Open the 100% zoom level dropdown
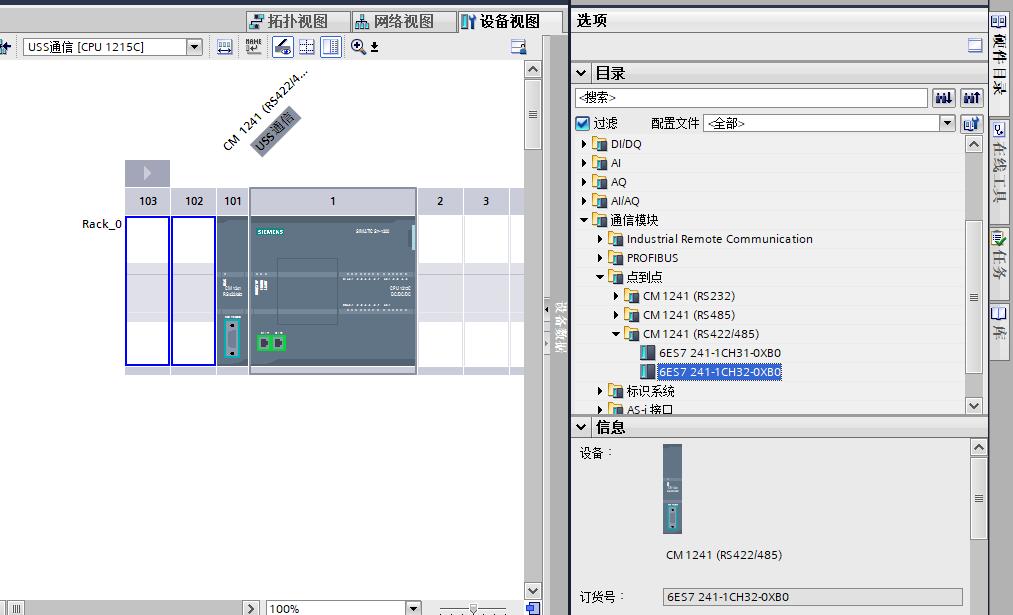 pos(413,608)
